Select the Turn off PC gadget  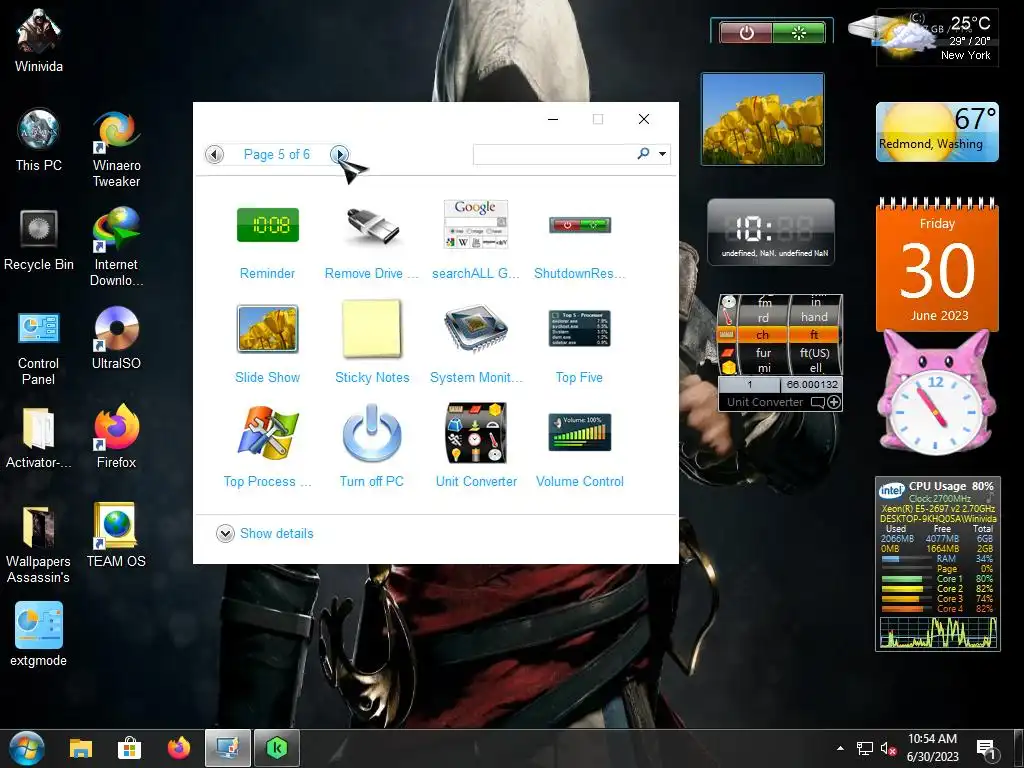click(372, 432)
